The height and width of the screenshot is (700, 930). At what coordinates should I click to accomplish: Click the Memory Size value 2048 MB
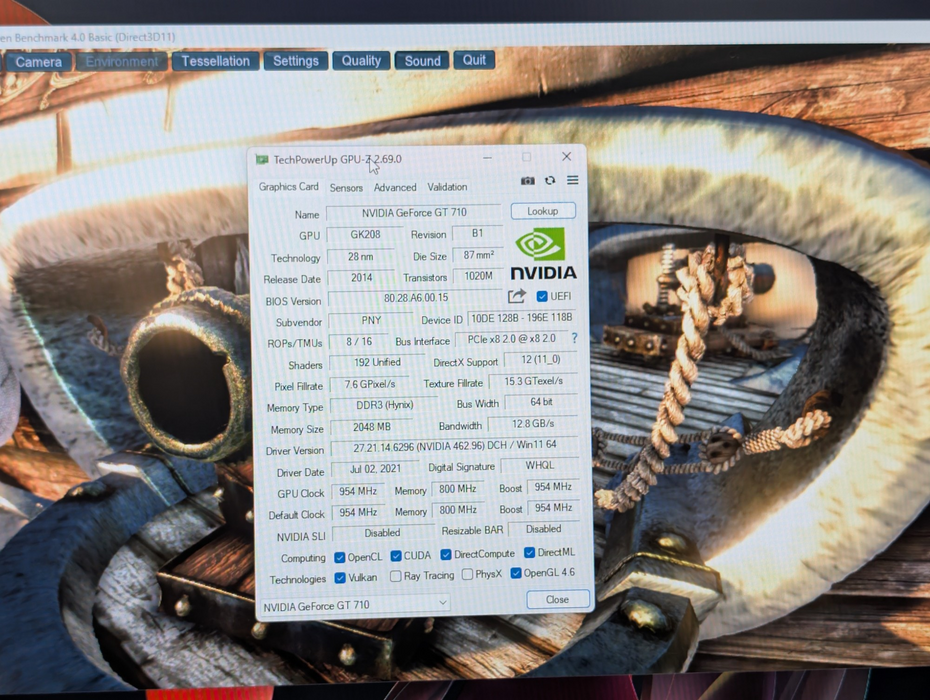(x=372, y=427)
